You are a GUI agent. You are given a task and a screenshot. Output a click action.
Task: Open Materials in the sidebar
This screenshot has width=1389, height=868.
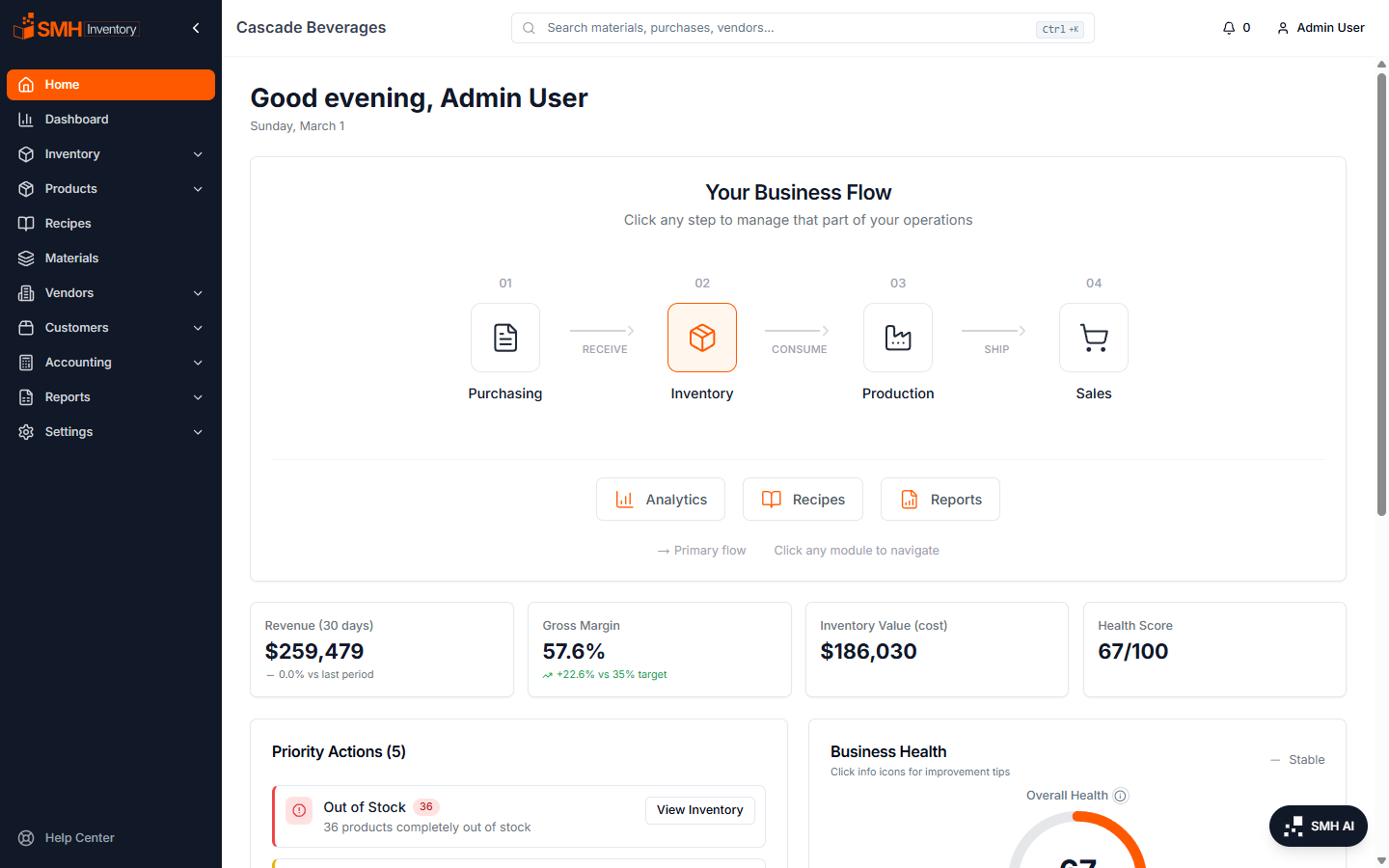(111, 258)
